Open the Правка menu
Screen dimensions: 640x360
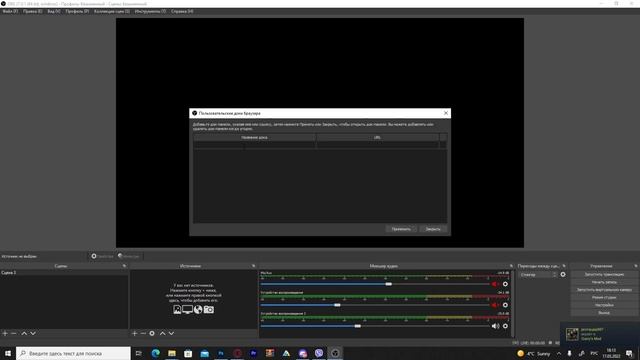pyautogui.click(x=32, y=11)
